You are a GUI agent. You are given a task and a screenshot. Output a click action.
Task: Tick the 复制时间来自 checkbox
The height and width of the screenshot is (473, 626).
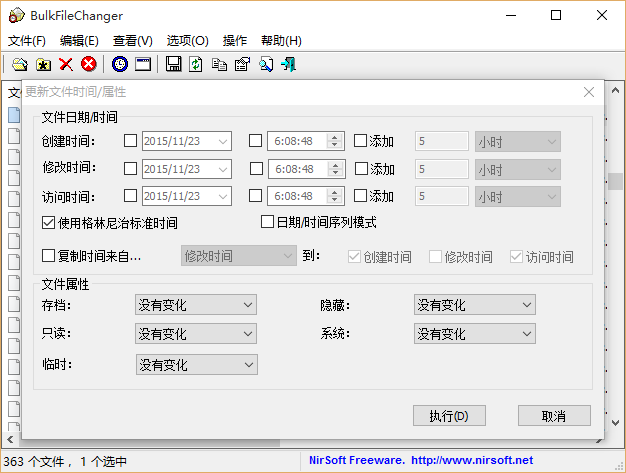tap(49, 256)
